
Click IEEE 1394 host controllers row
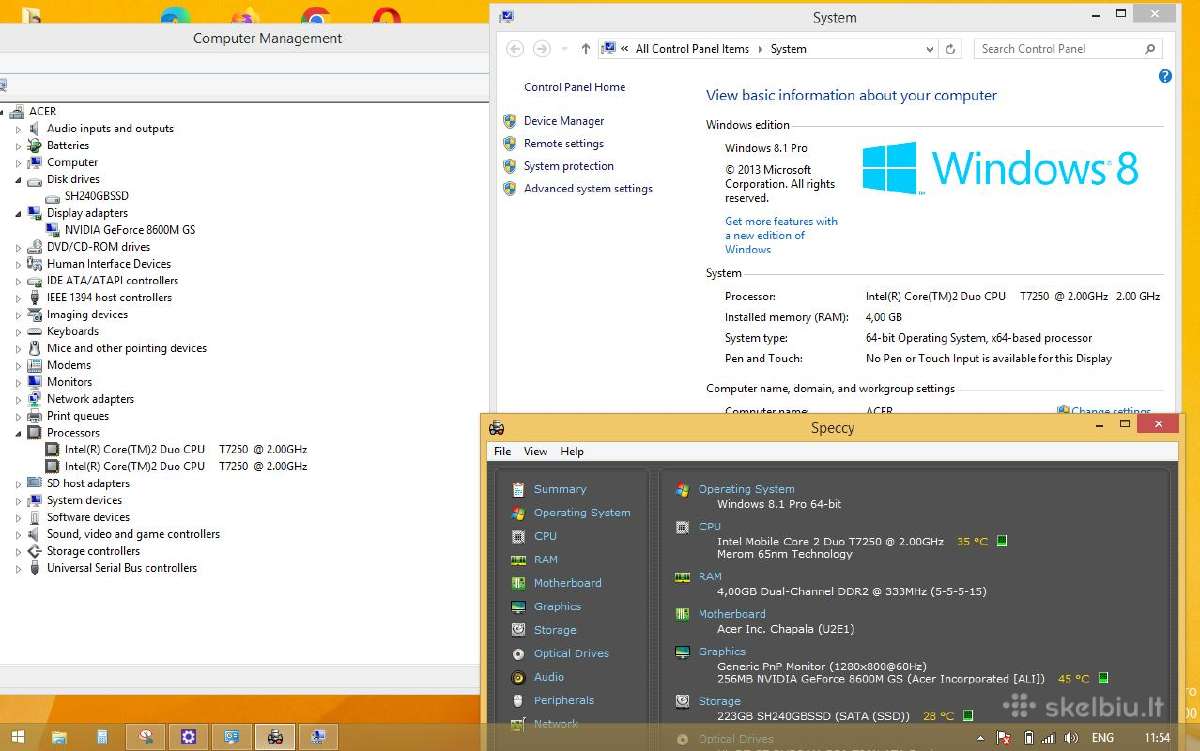point(109,297)
